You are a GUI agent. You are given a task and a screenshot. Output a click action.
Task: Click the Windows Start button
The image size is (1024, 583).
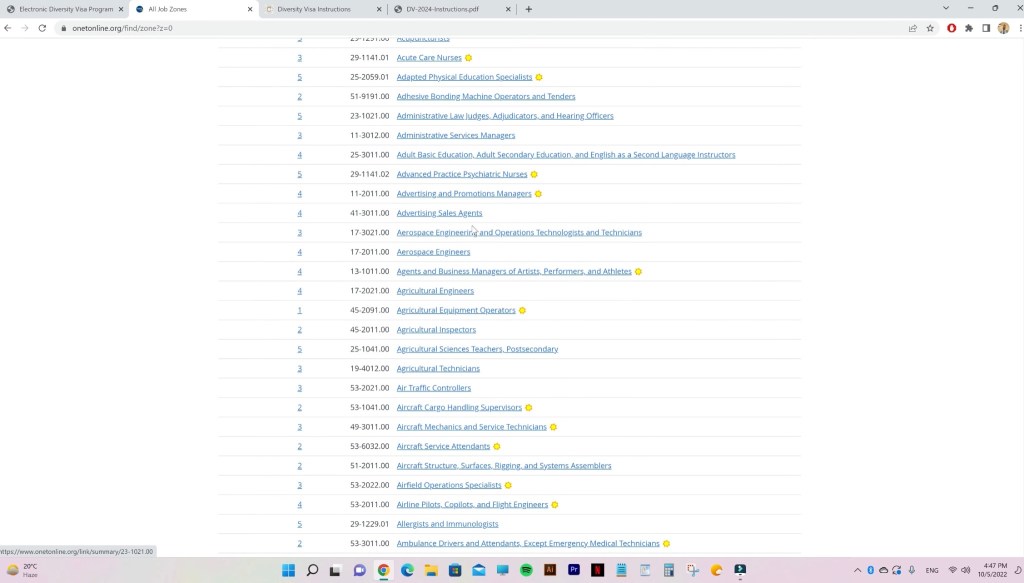click(288, 570)
